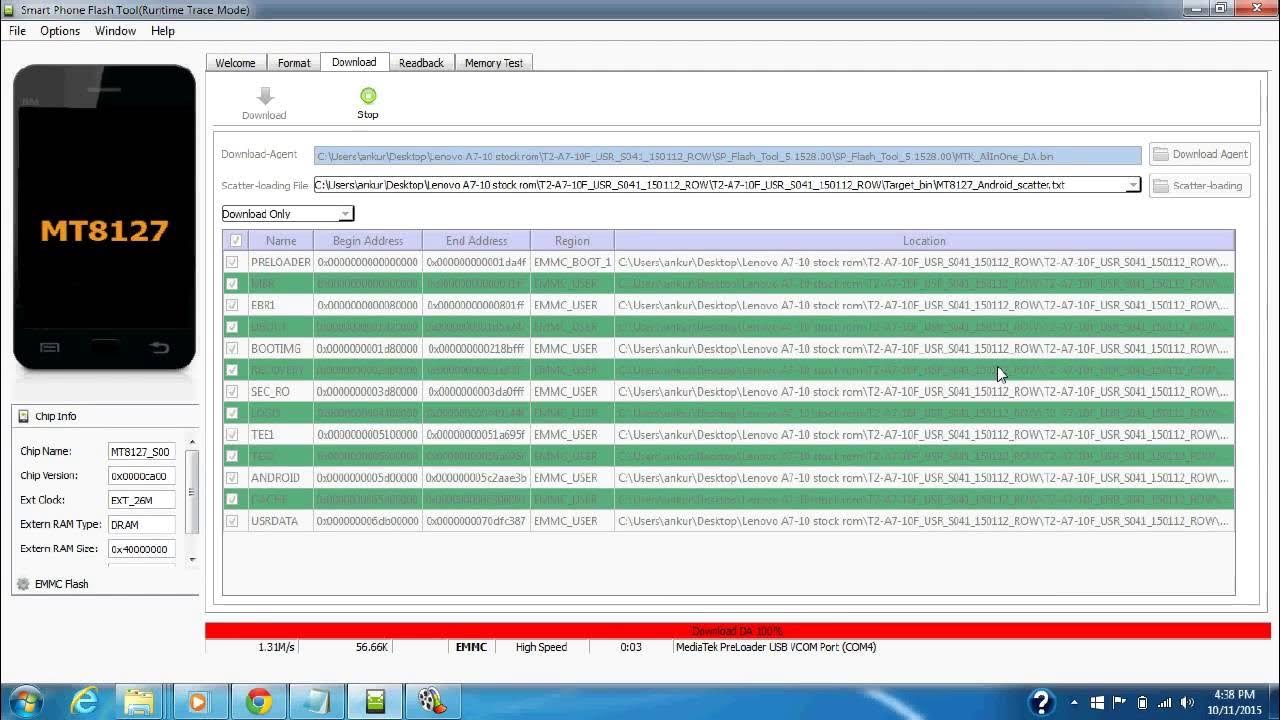Click the BOOTIMG begin address cell

click(368, 348)
